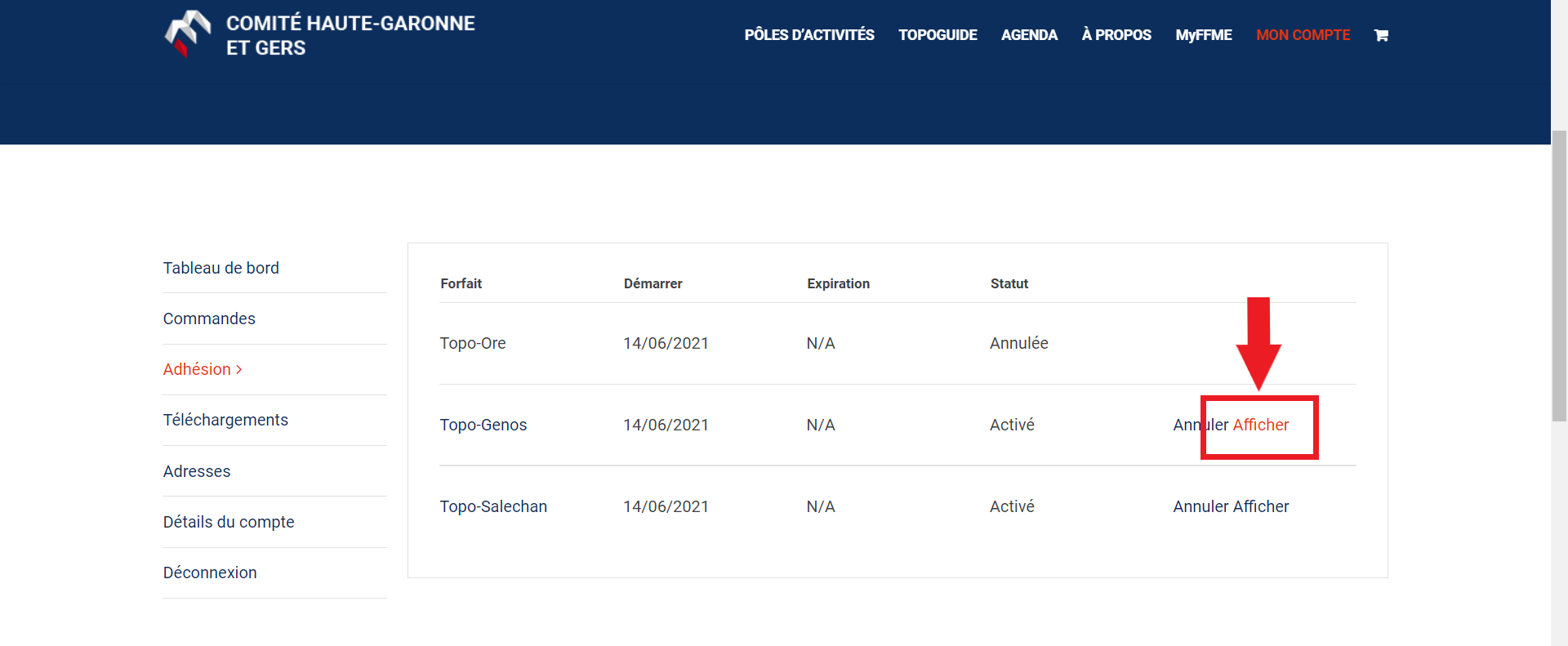Click Annuler for Topo-Salechan
The height and width of the screenshot is (646, 1568).
coord(1200,506)
